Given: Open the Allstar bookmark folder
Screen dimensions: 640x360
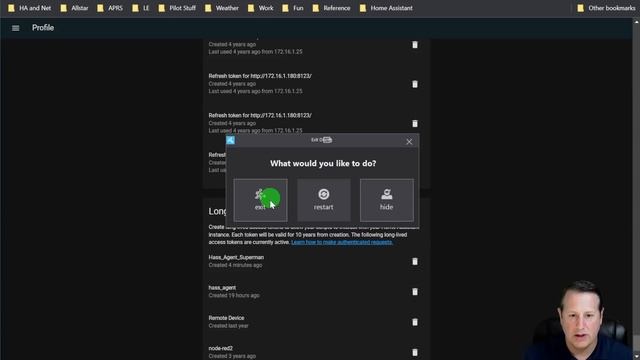Looking at the screenshot, I should click(74, 8).
